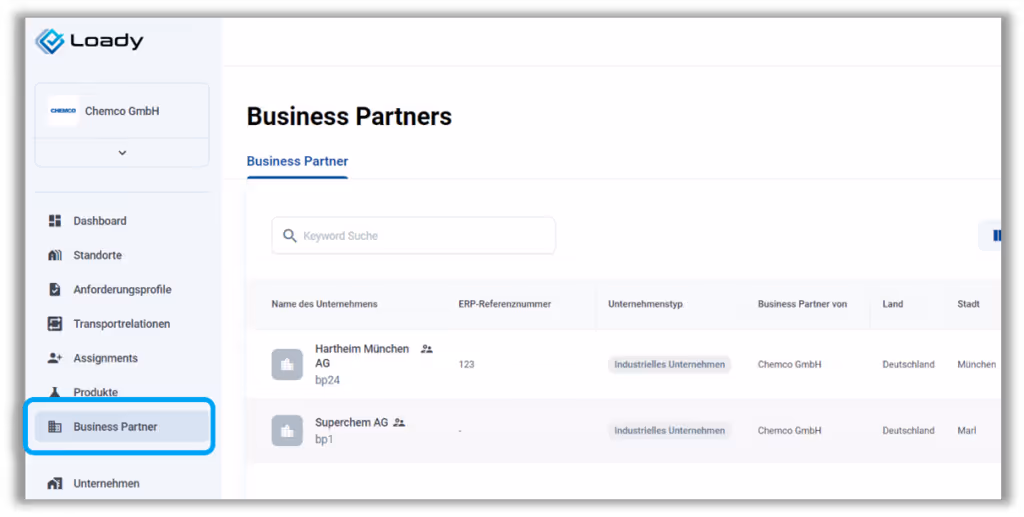This screenshot has width=1024, height=517.
Task: Click people icon next to Superchem AG
Action: coord(399,423)
